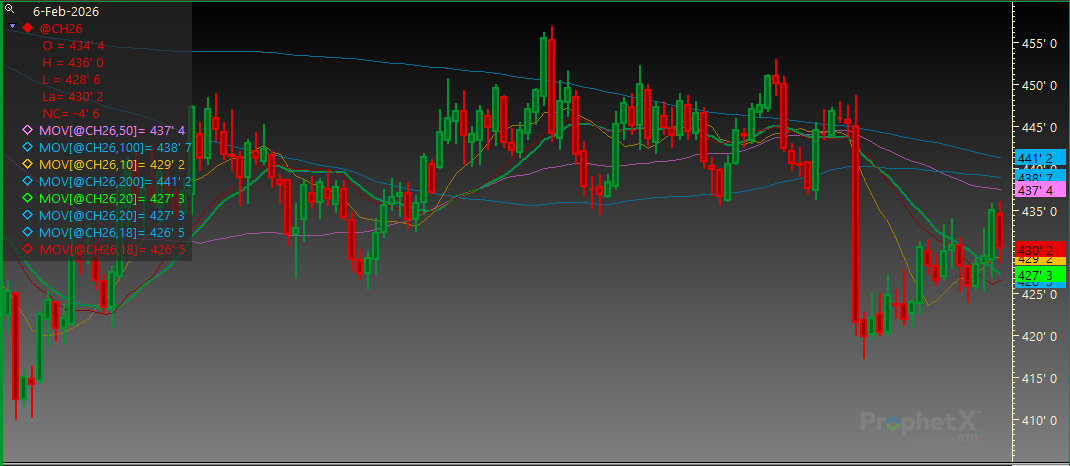Click the dark red diamond for MOV[@CH26,18]
This screenshot has height=466, width=1070.
point(27,249)
